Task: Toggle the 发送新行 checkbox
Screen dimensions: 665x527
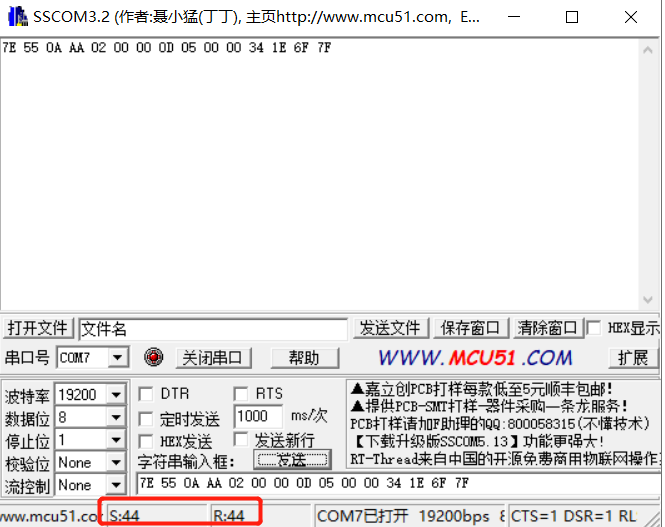Action: [x=241, y=439]
